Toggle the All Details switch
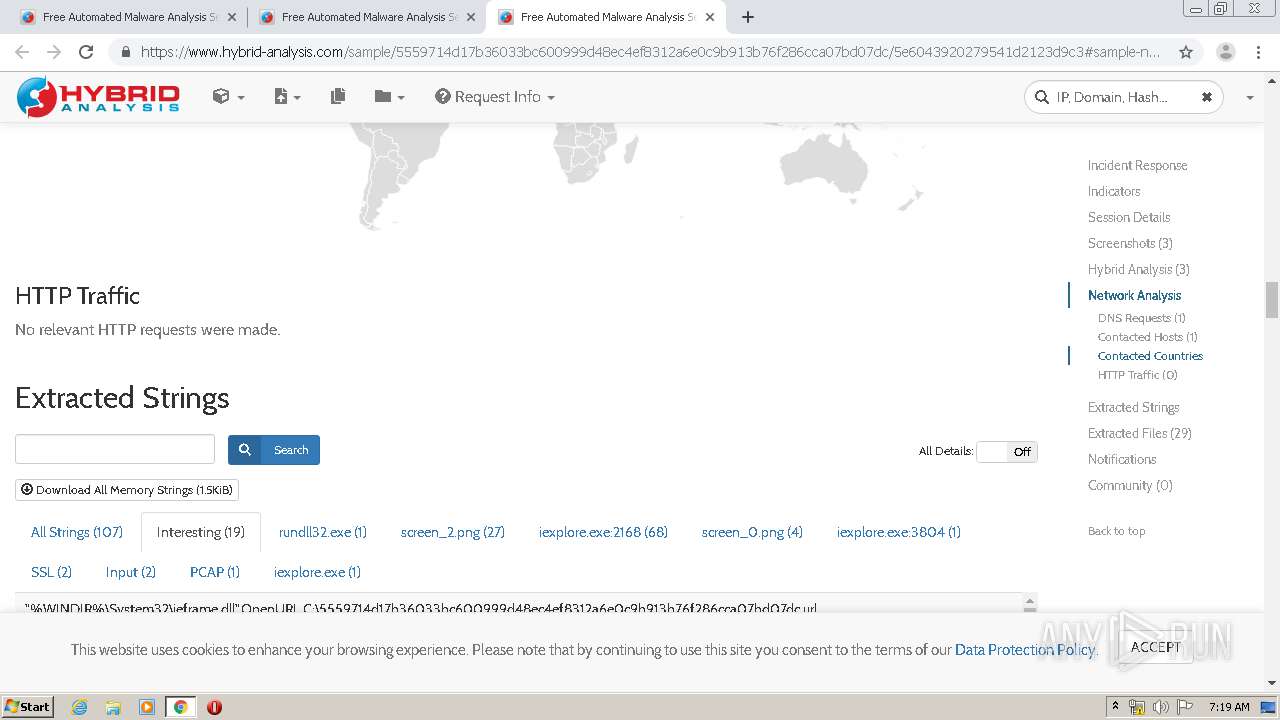This screenshot has width=1280, height=720. pyautogui.click(x=1007, y=452)
